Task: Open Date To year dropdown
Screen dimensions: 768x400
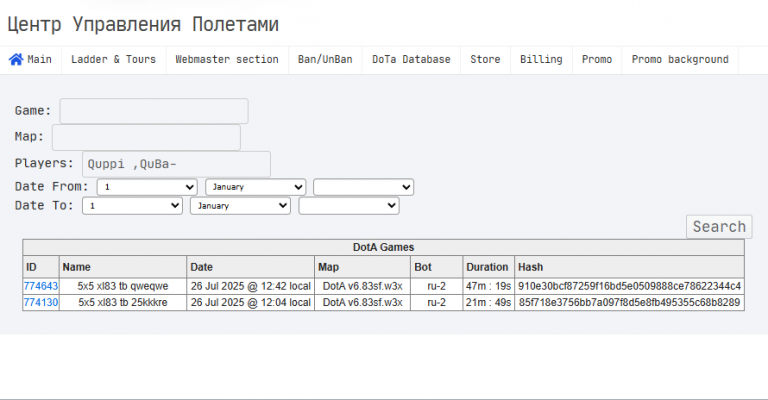Action: click(x=349, y=206)
